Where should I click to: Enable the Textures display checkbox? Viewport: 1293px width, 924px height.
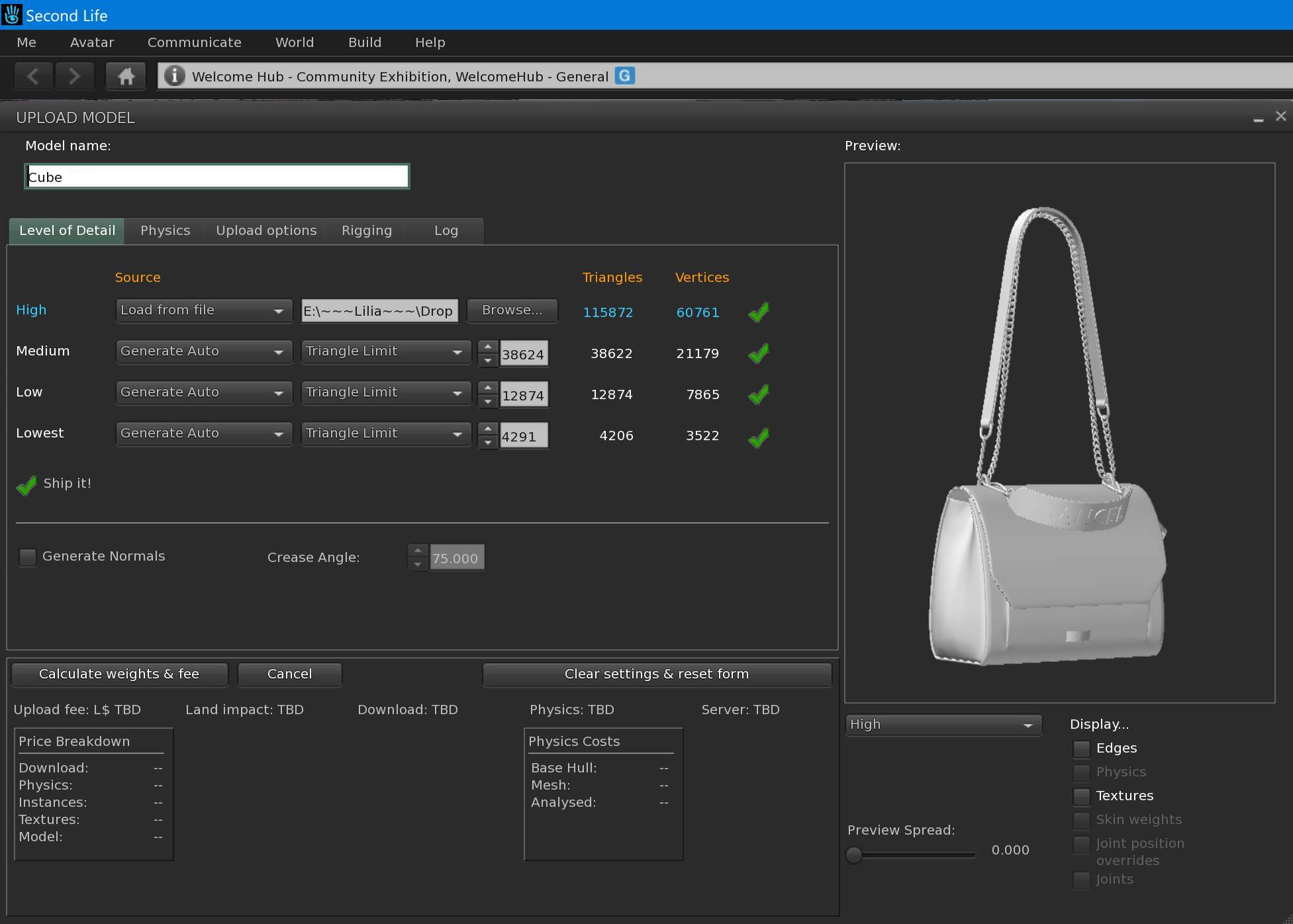coord(1081,796)
